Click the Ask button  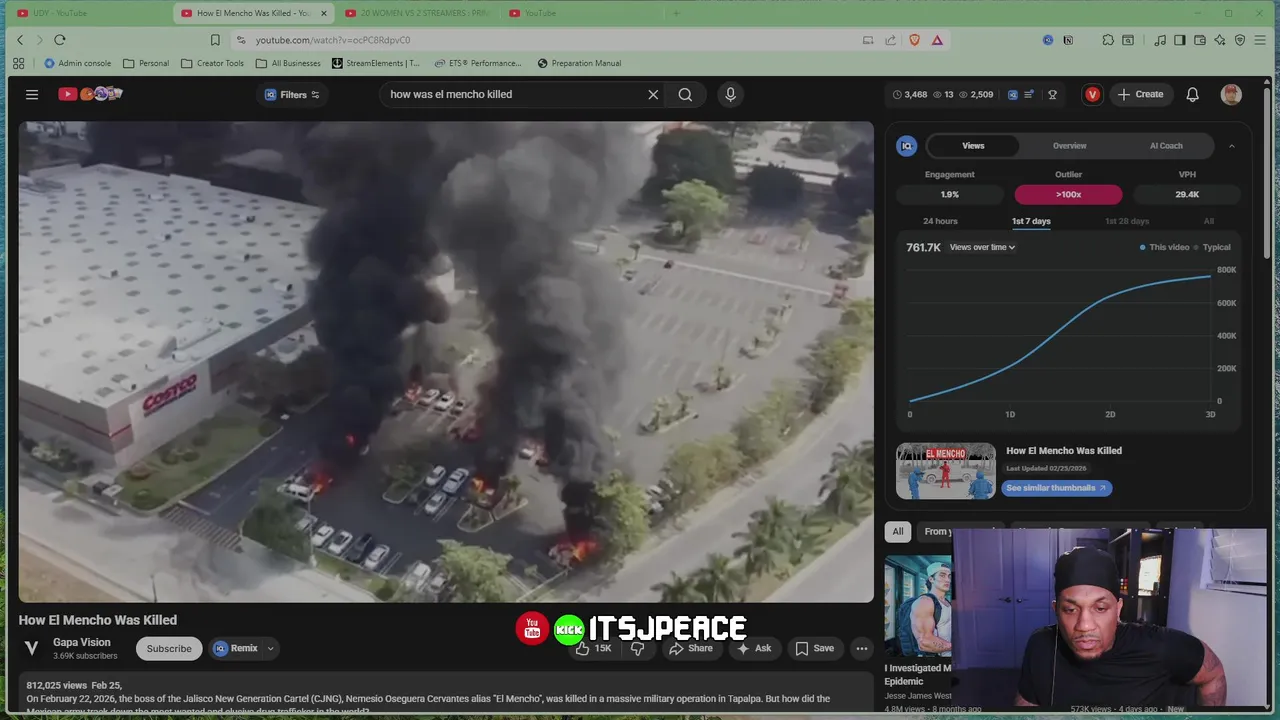754,648
